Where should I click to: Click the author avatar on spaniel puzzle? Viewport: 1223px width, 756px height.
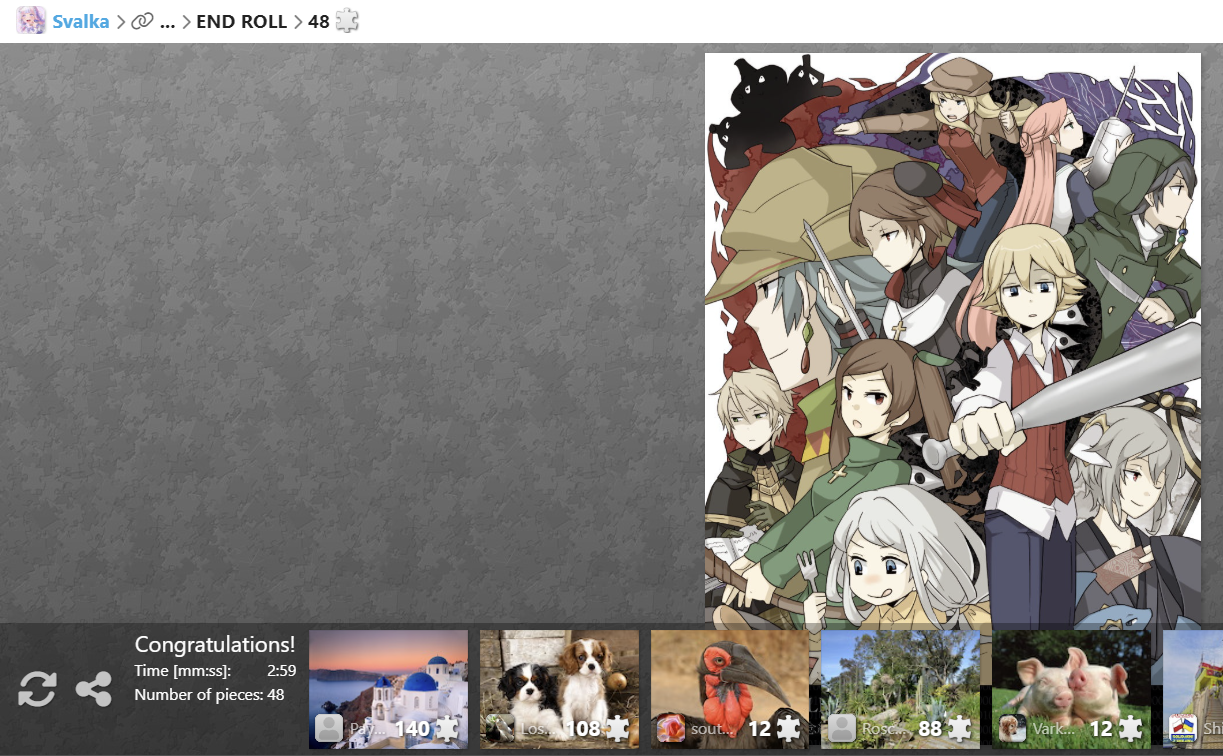pyautogui.click(x=500, y=728)
